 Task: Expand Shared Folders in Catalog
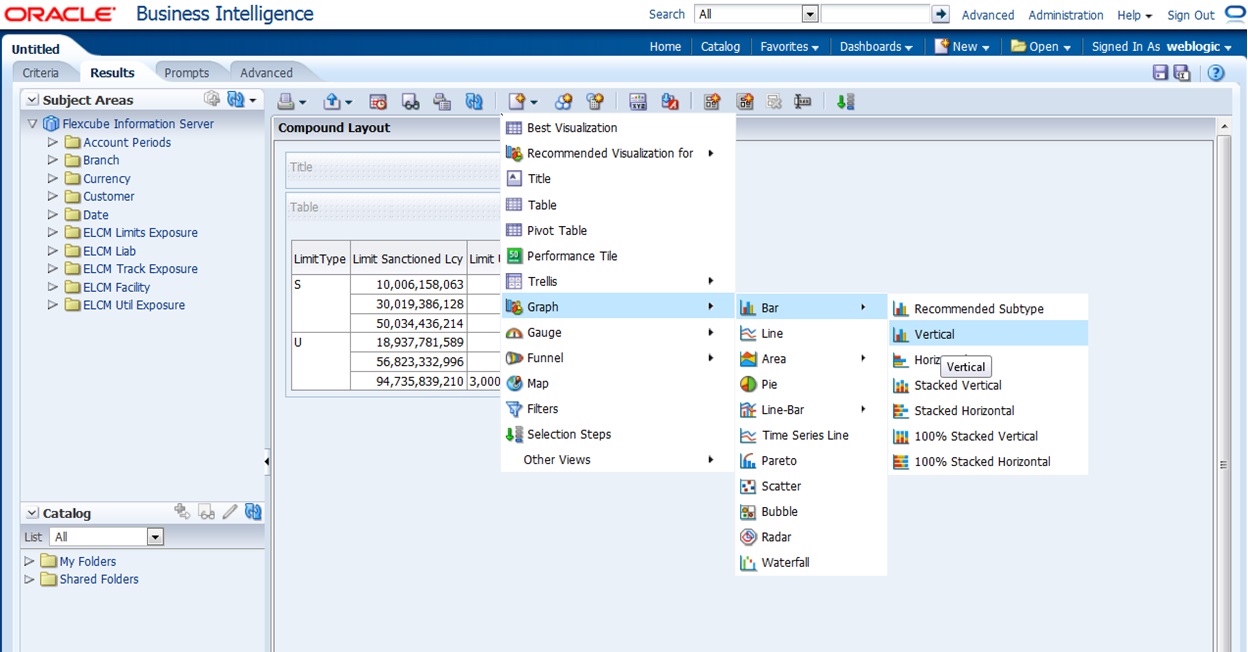pos(29,579)
